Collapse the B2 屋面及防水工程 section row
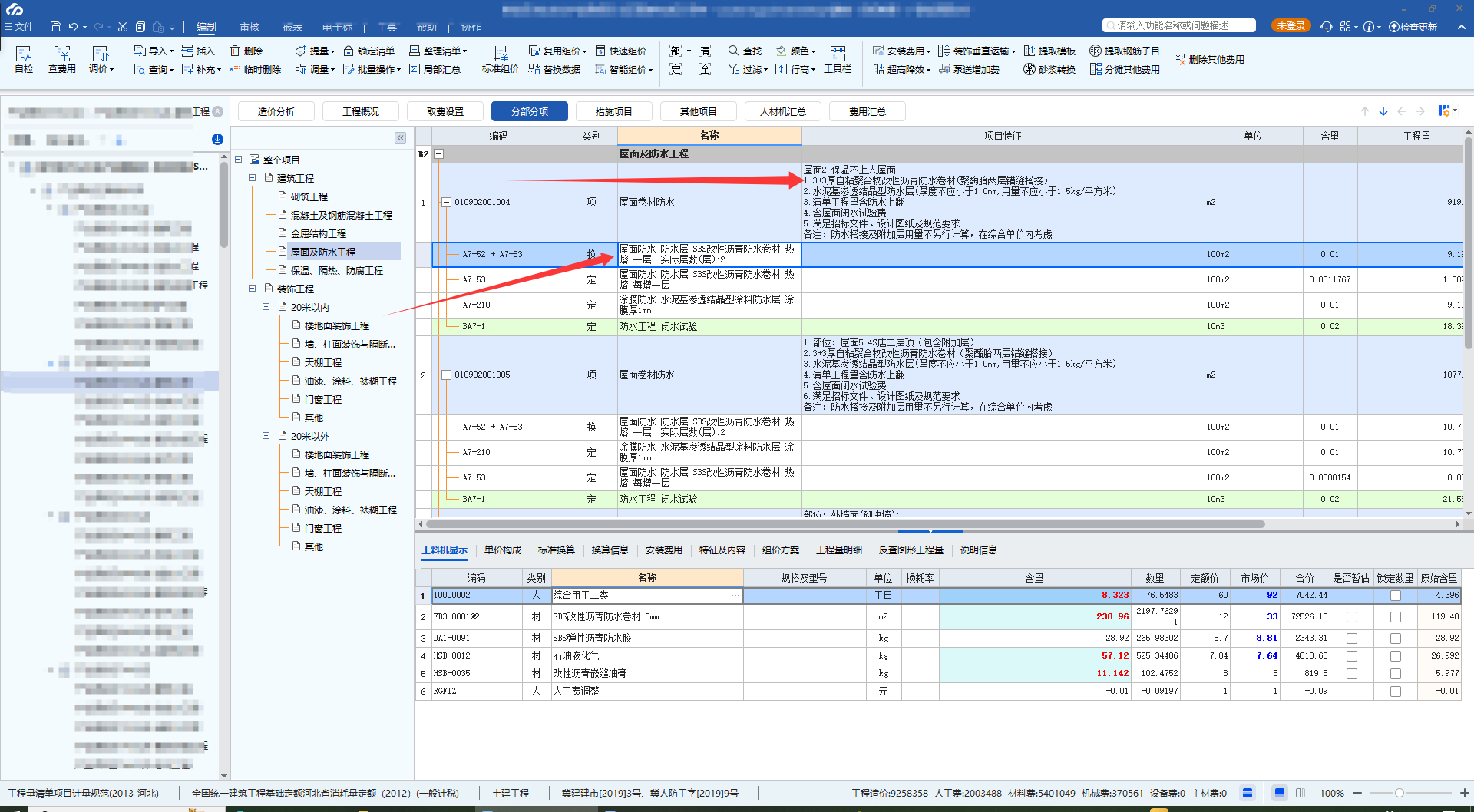The height and width of the screenshot is (812, 1474). [439, 154]
